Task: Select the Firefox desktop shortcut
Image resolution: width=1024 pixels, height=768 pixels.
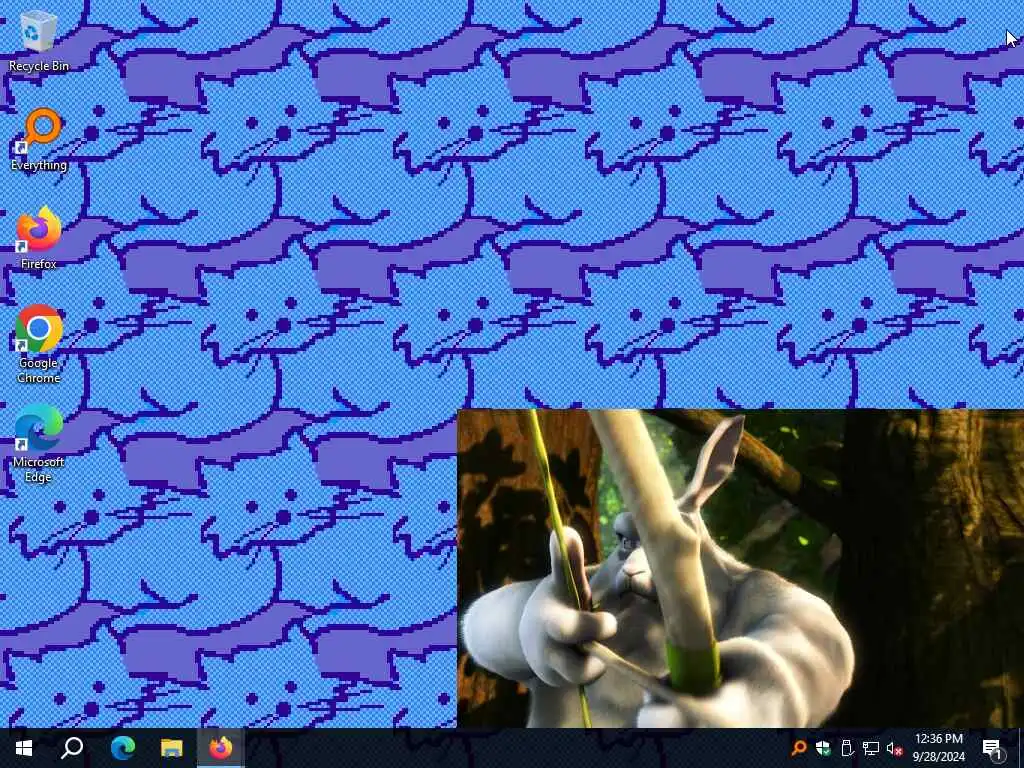Action: tap(39, 238)
